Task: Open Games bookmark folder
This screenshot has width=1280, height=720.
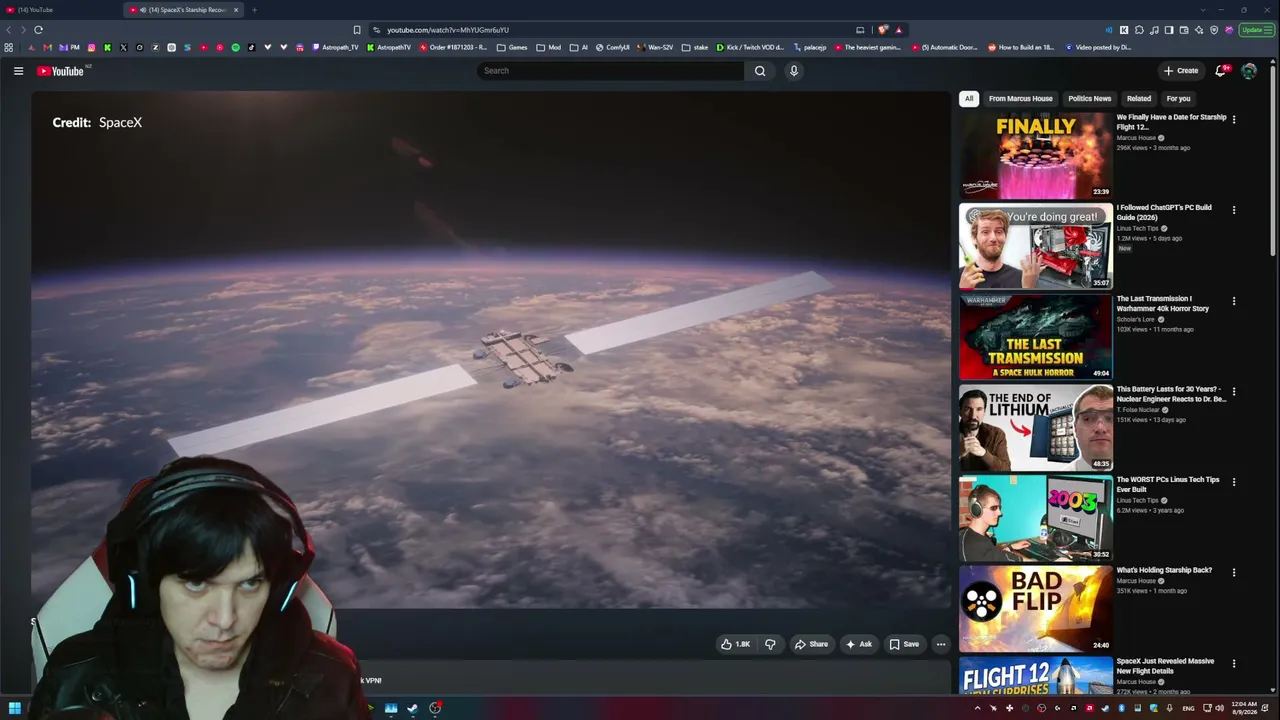Action: coord(511,47)
